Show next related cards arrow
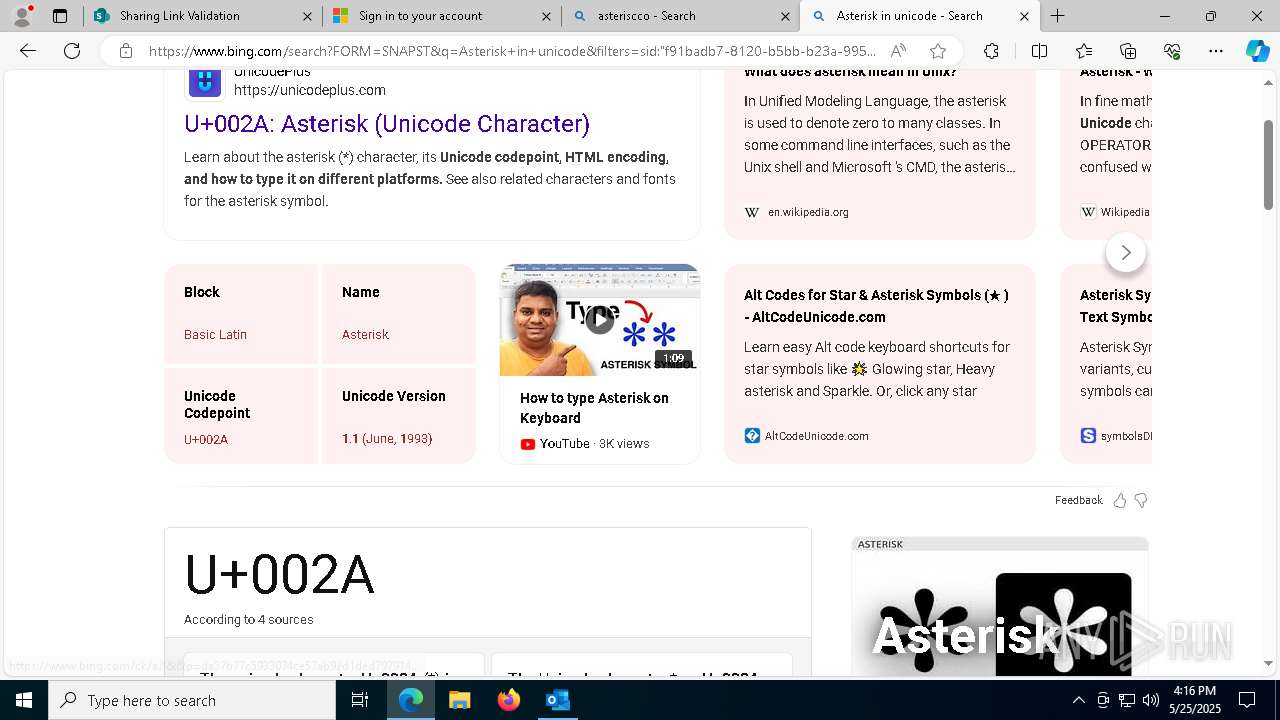 pos(1126,253)
